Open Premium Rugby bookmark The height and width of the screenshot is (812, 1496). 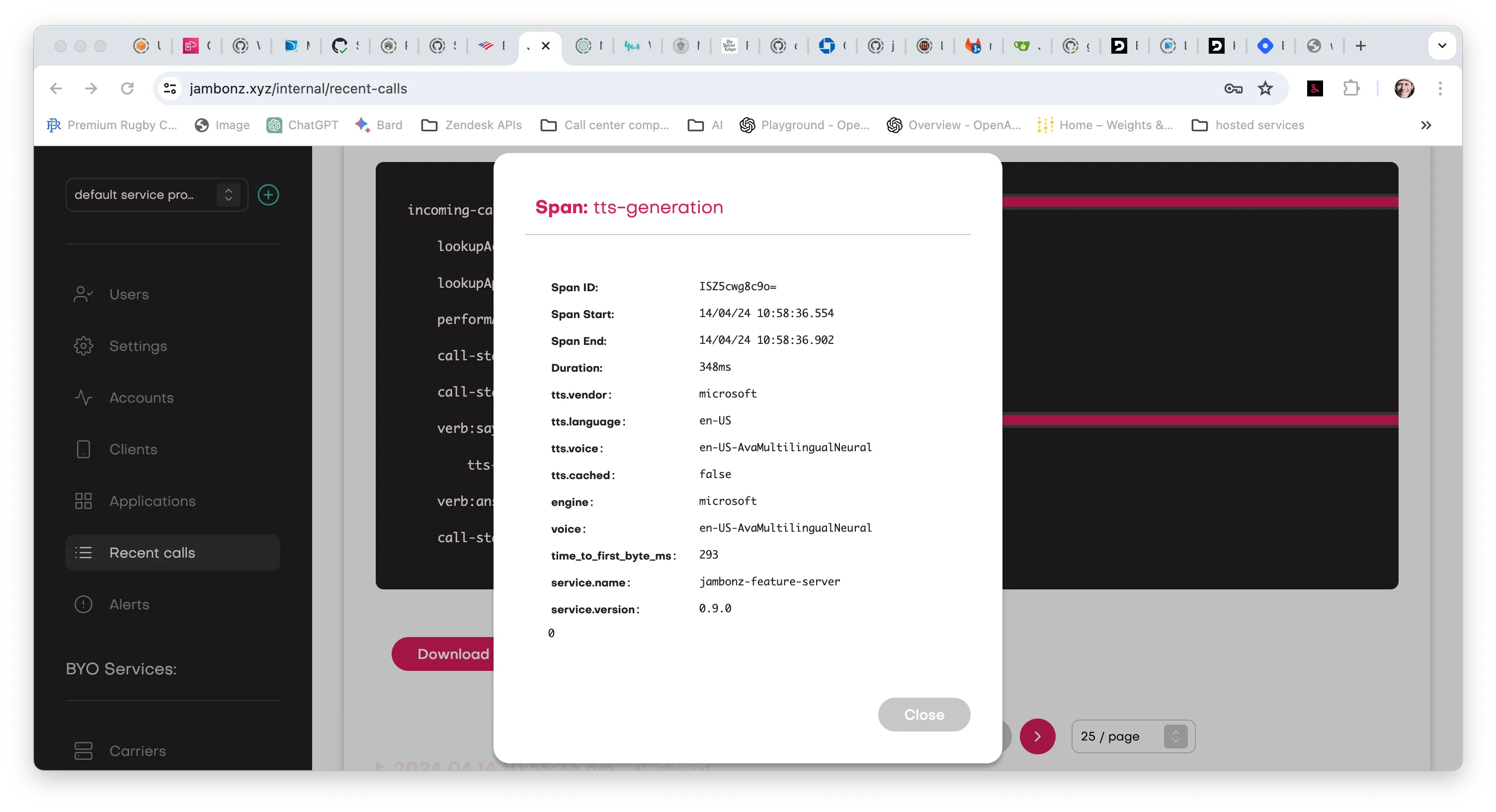point(112,125)
